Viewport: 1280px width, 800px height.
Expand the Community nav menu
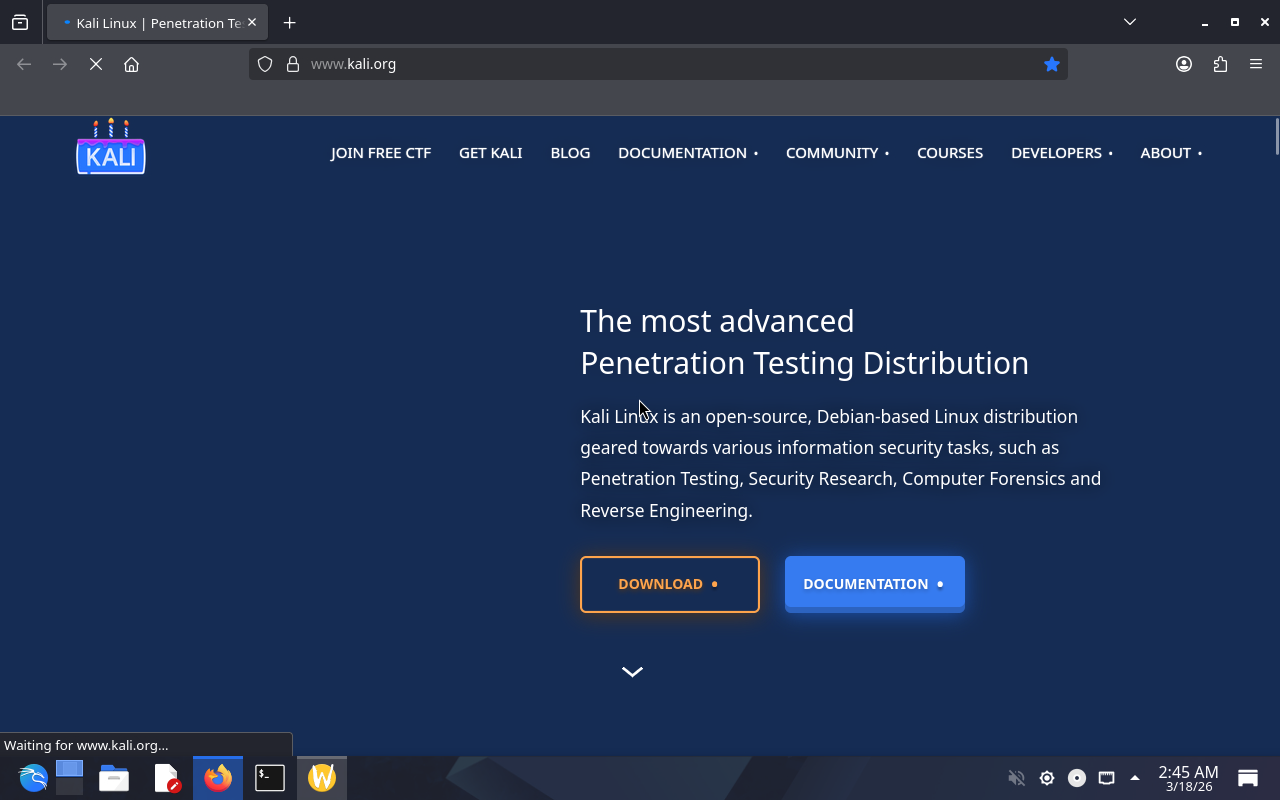point(836,153)
